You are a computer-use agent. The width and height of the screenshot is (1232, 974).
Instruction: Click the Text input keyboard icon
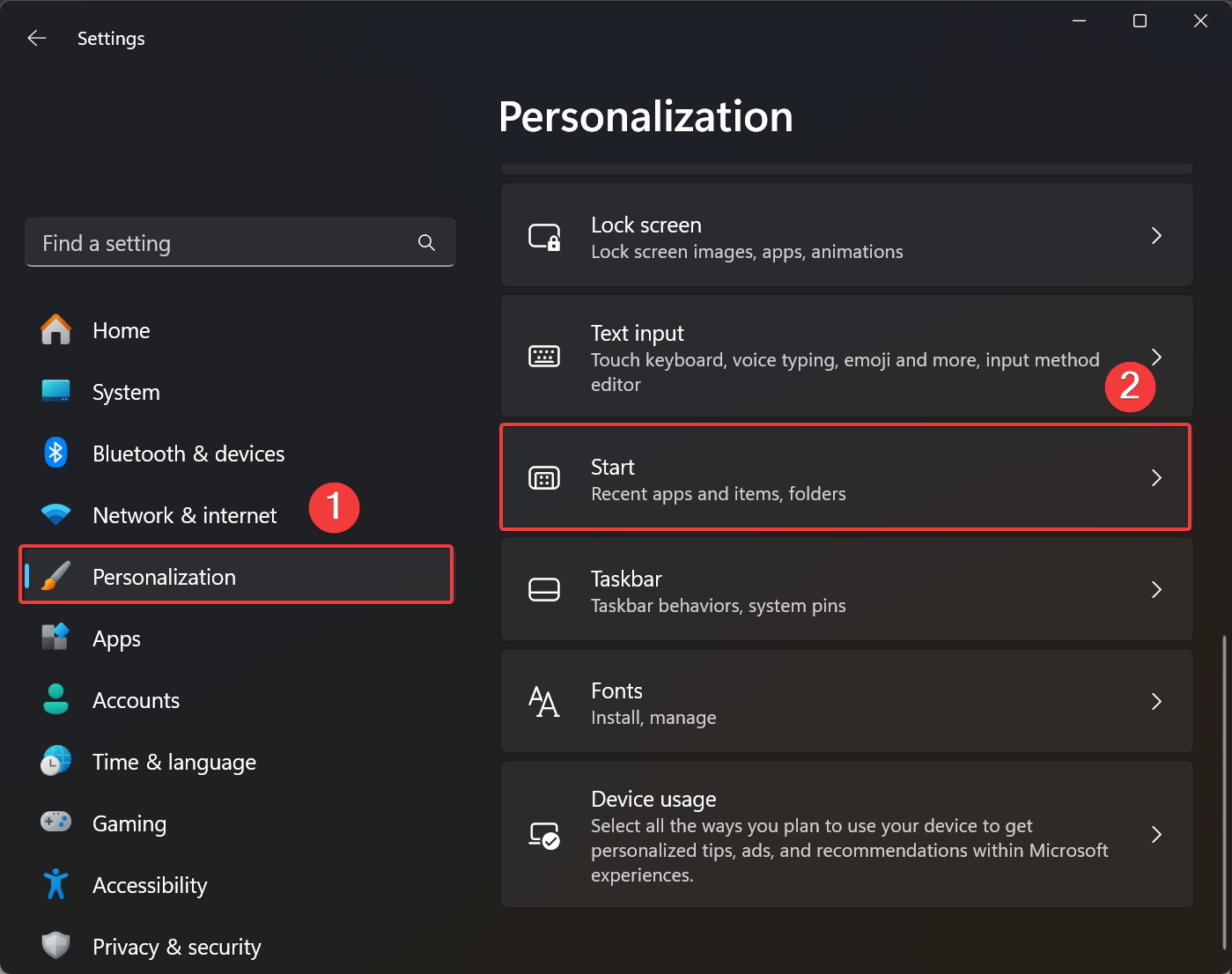(544, 357)
